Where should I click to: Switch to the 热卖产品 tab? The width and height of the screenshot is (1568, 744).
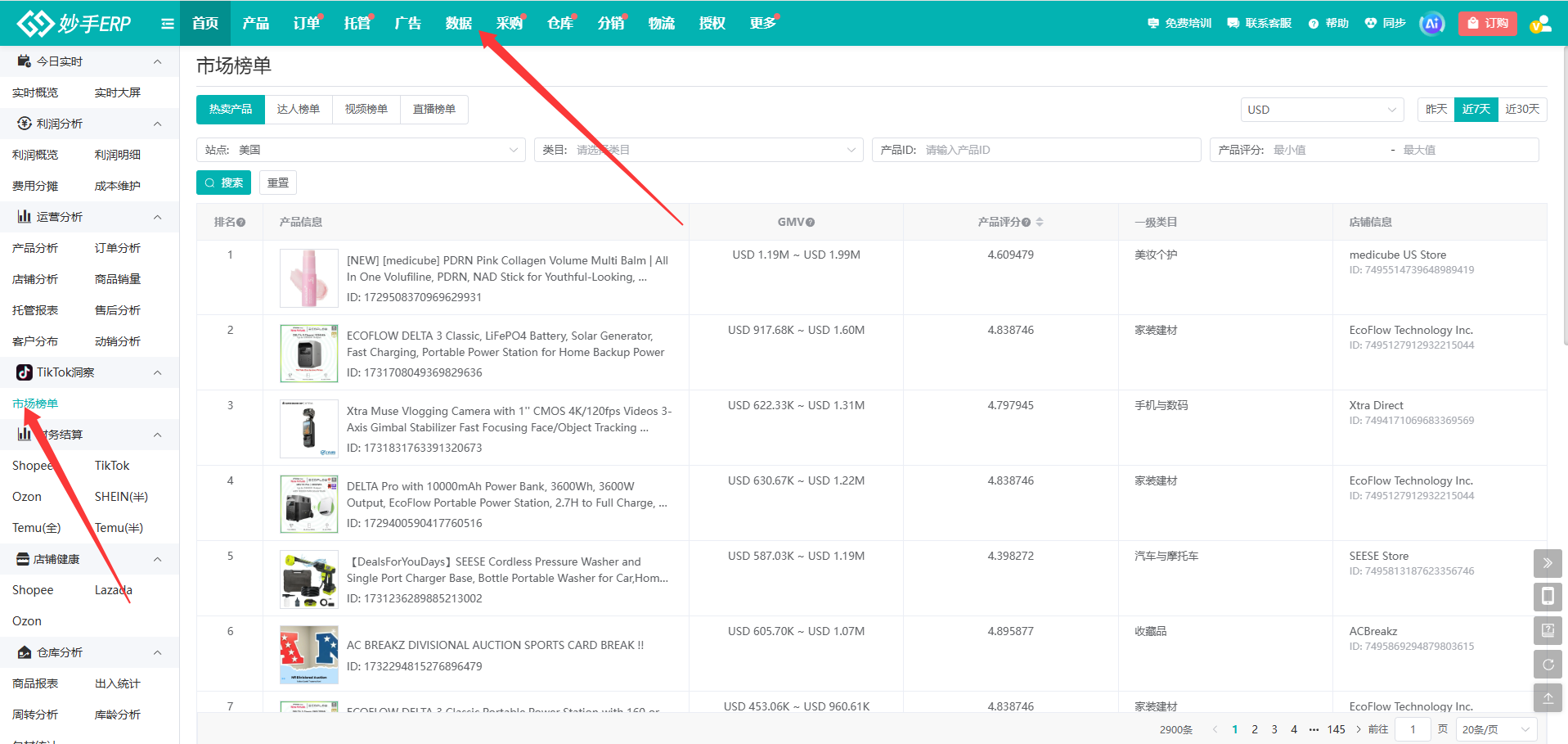tap(231, 110)
